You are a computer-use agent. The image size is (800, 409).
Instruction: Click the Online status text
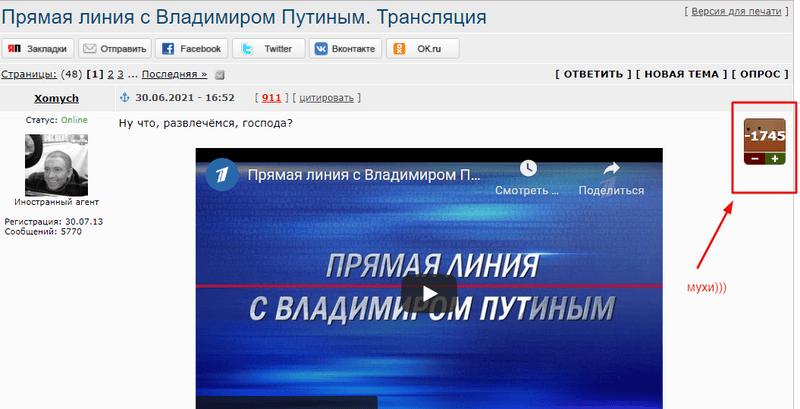coord(74,120)
